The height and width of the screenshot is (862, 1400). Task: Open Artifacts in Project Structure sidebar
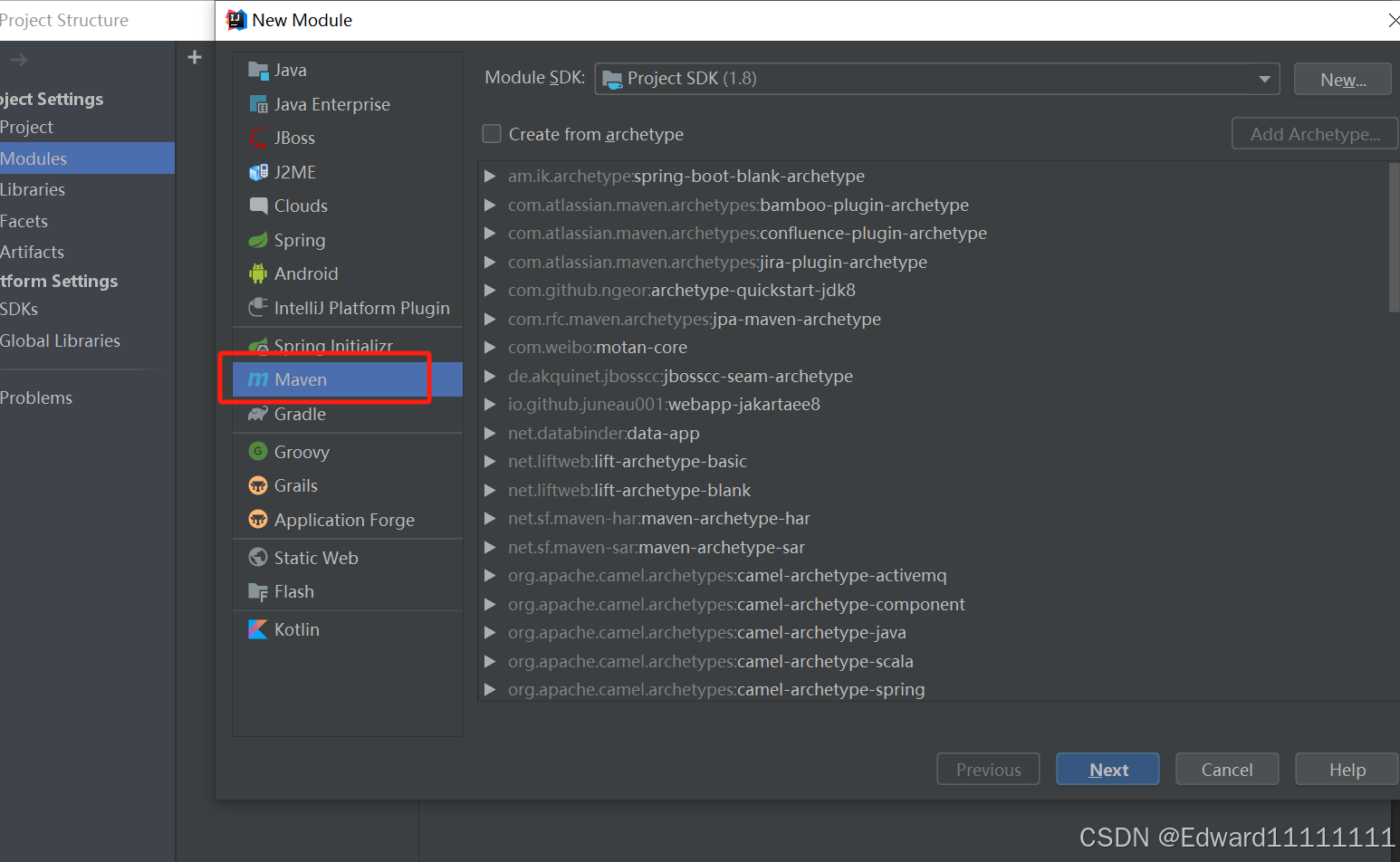click(x=87, y=252)
